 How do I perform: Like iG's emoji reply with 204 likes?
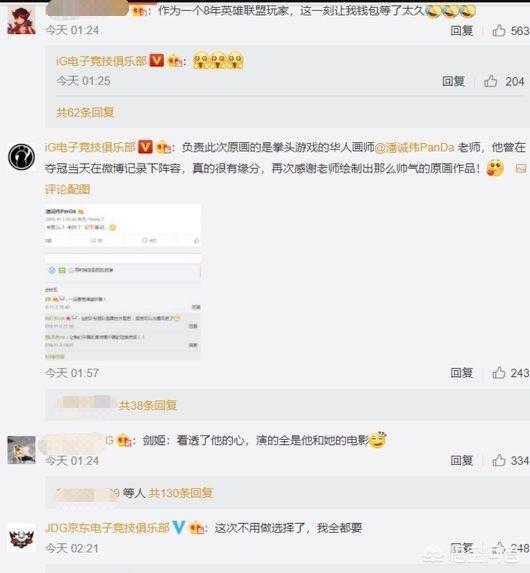tap(491, 81)
